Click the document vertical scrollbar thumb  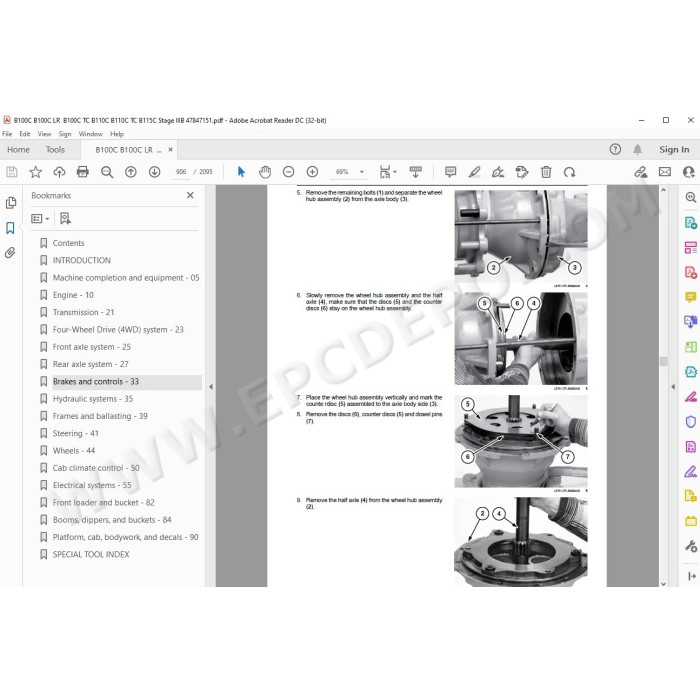pos(663,361)
